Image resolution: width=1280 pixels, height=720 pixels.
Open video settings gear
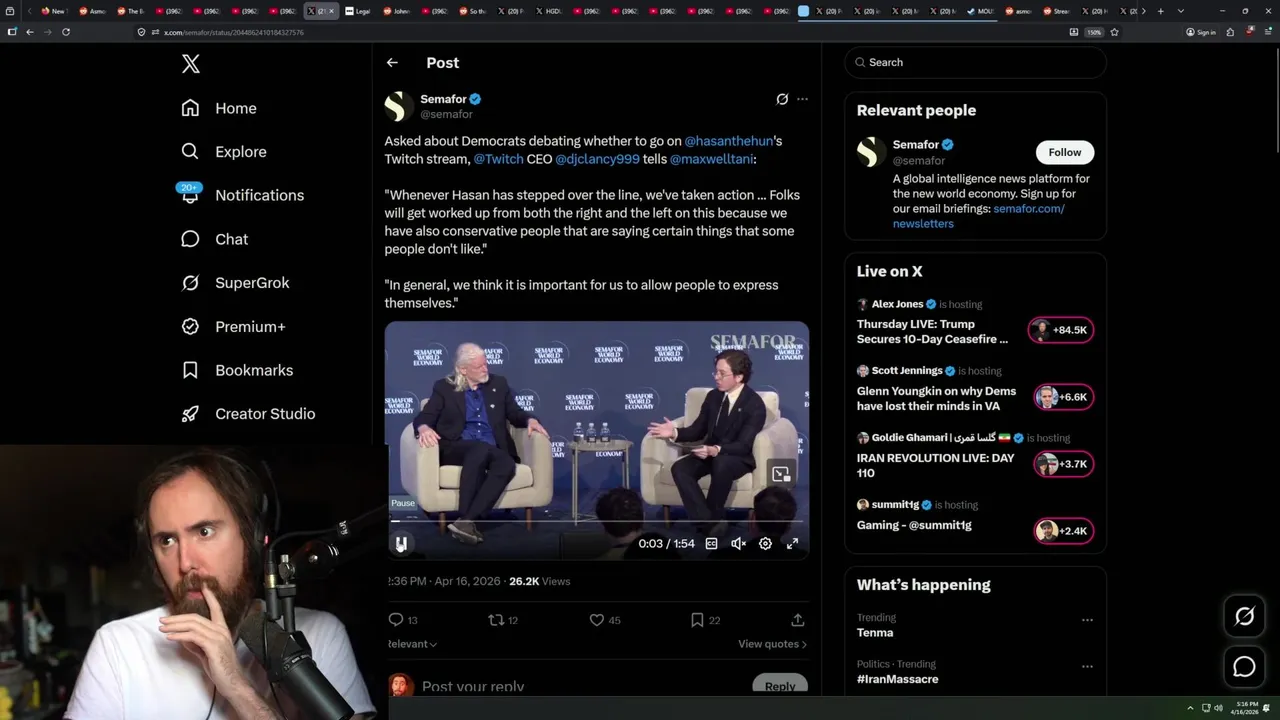pos(765,544)
